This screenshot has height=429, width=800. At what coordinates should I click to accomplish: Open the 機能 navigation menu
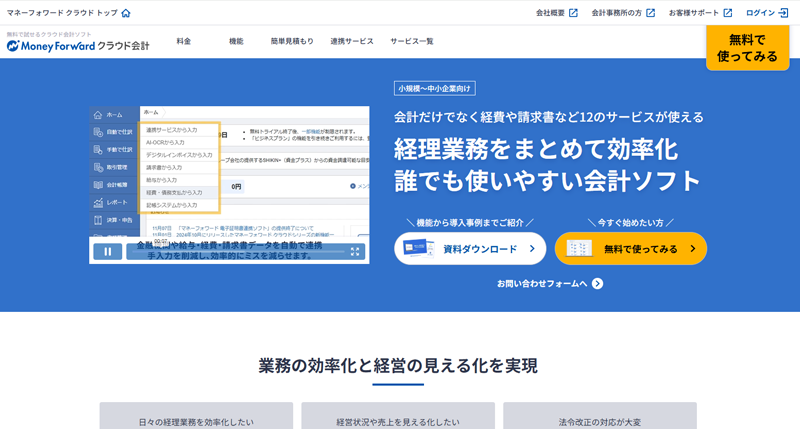click(236, 41)
